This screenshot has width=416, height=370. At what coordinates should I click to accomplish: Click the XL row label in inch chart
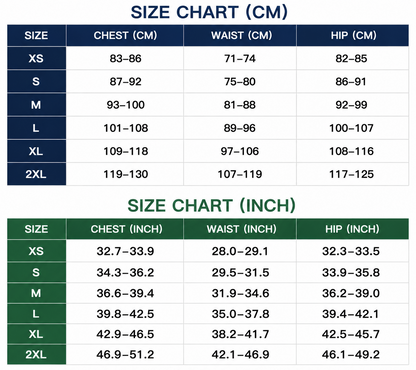click(x=36, y=334)
